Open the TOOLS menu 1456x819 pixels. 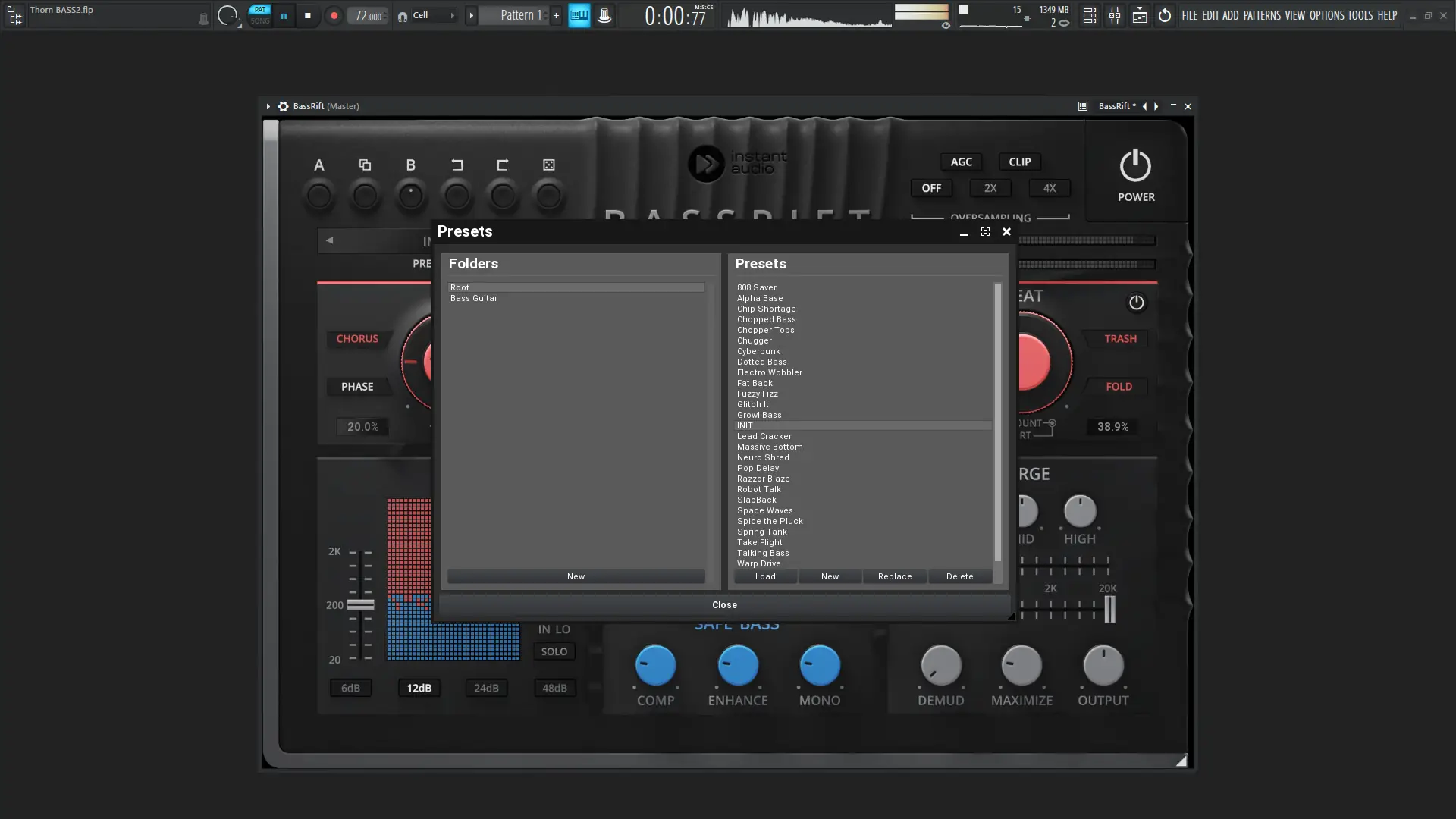click(x=1360, y=15)
